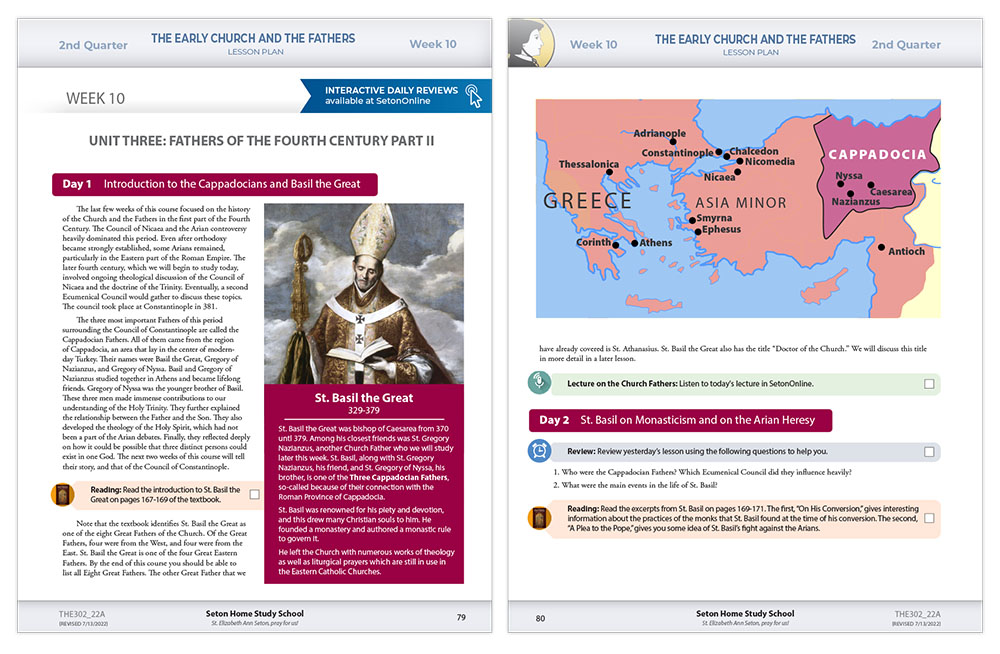This screenshot has height=654, width=1000.
Task: Click the Unit Three: Fathers of the Fourth Century heading
Action: tap(261, 141)
